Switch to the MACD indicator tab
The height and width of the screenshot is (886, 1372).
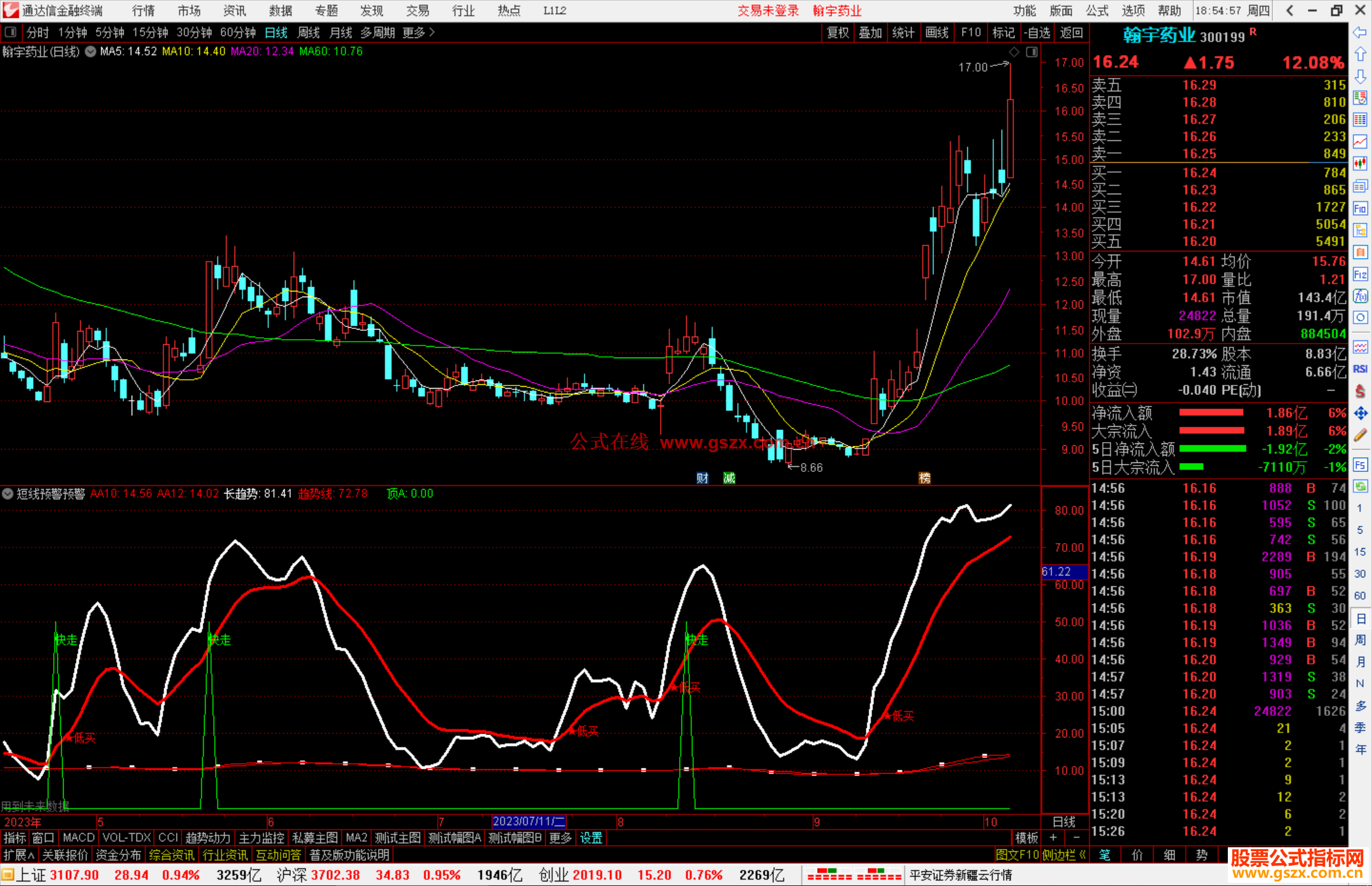point(79,838)
